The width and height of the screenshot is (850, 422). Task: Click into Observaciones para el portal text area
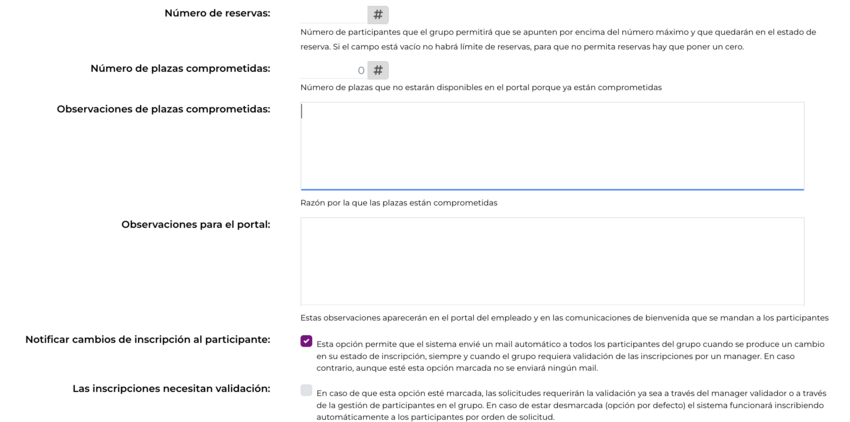[552, 261]
